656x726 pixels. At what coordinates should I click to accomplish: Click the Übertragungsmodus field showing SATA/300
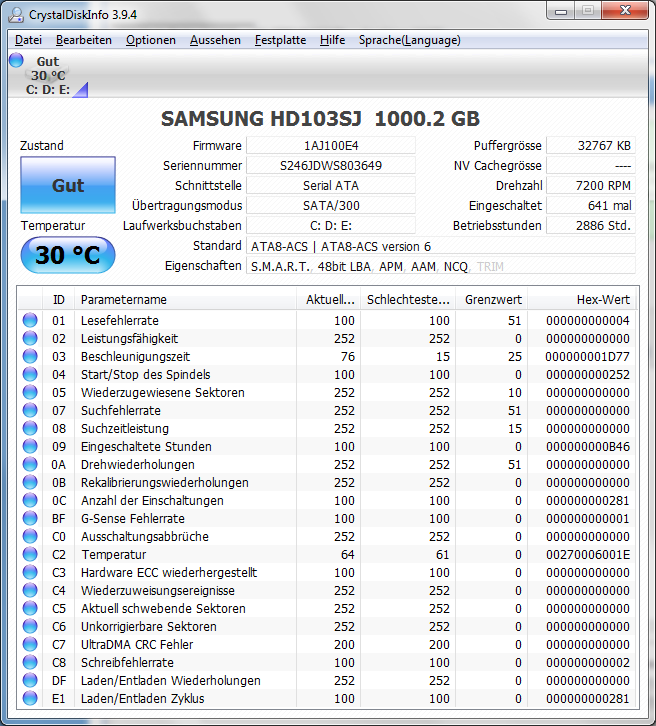[331, 206]
